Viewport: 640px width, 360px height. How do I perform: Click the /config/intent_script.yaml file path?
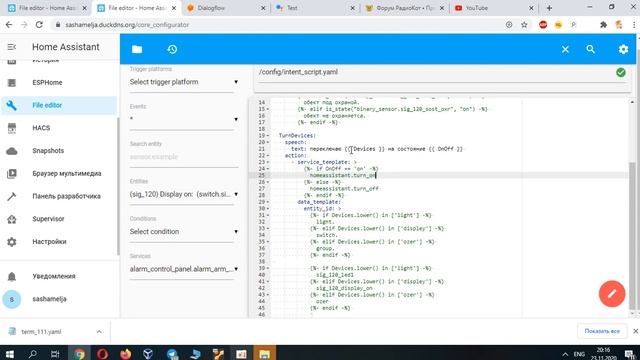click(298, 72)
